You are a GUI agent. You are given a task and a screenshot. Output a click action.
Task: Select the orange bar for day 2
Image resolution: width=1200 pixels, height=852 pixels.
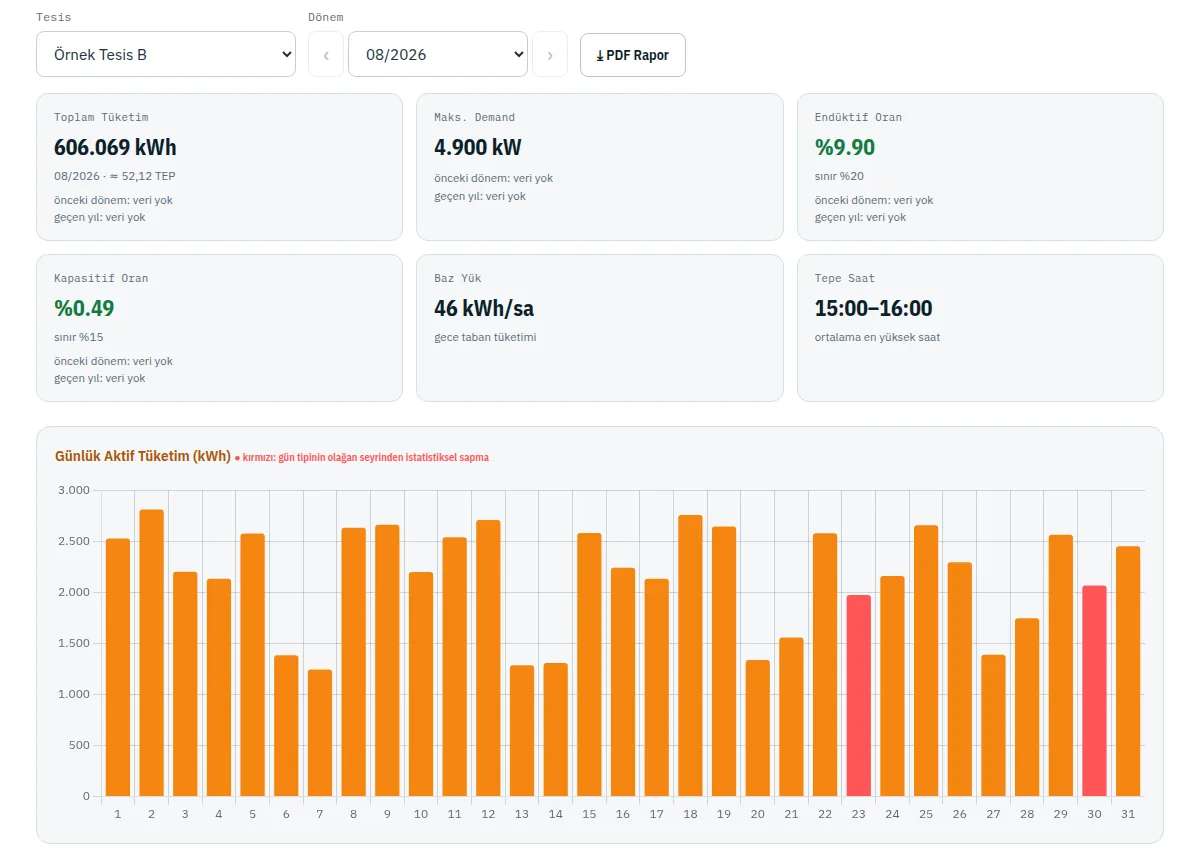tap(152, 653)
